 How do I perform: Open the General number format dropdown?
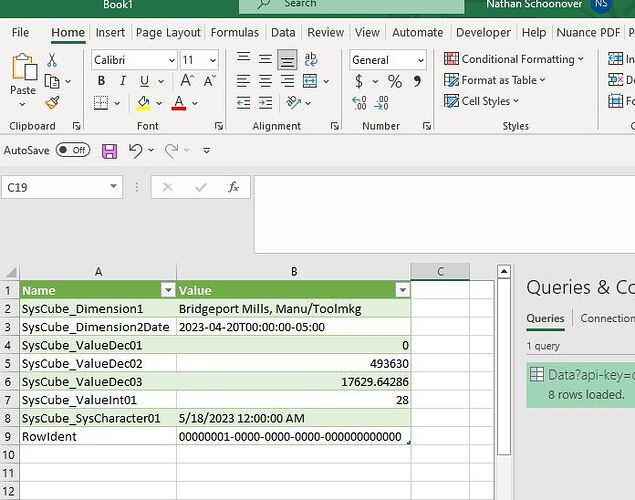tap(421, 60)
